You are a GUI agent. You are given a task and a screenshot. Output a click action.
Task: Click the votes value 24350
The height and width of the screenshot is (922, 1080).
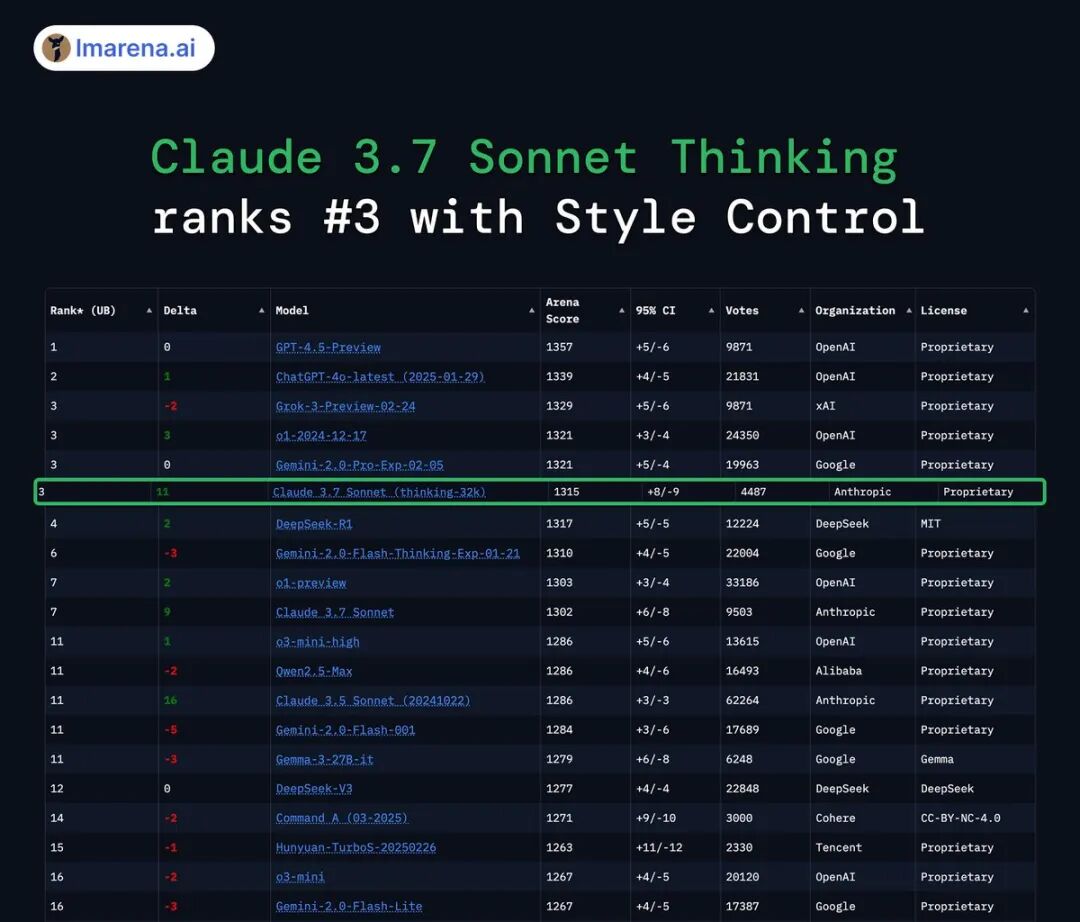[x=742, y=436]
